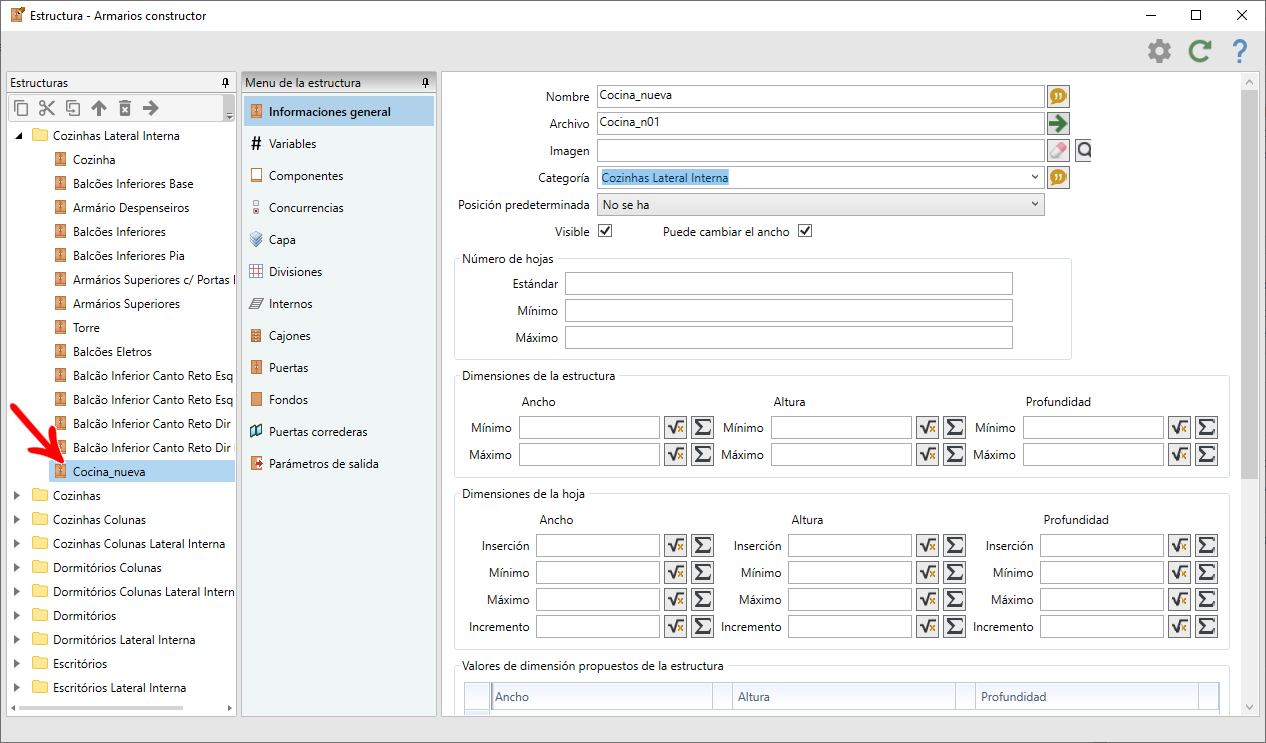Pin the Menu de la estructura panel
The image size is (1266, 743).
click(x=426, y=83)
